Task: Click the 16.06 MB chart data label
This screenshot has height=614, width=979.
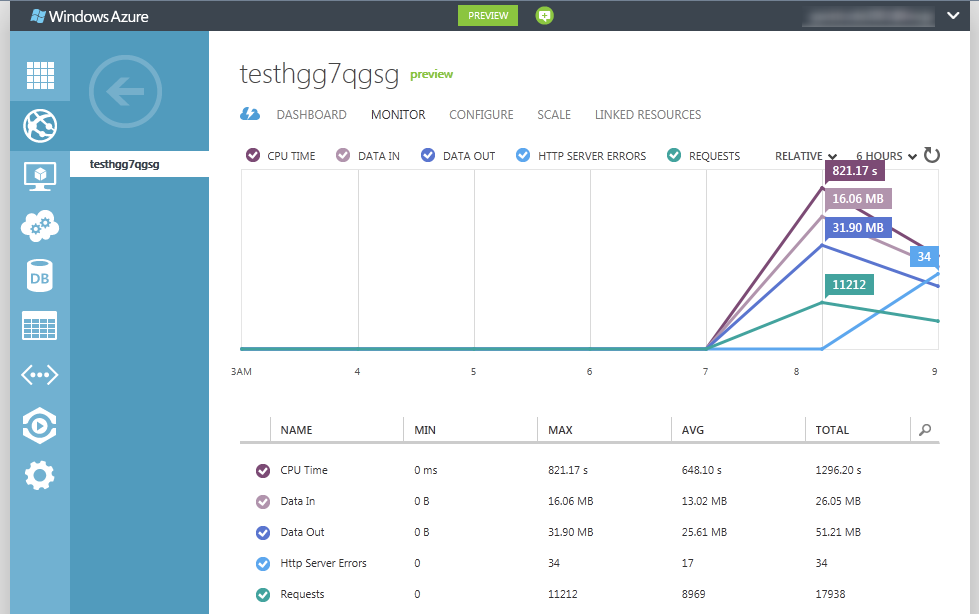Action: coord(858,199)
